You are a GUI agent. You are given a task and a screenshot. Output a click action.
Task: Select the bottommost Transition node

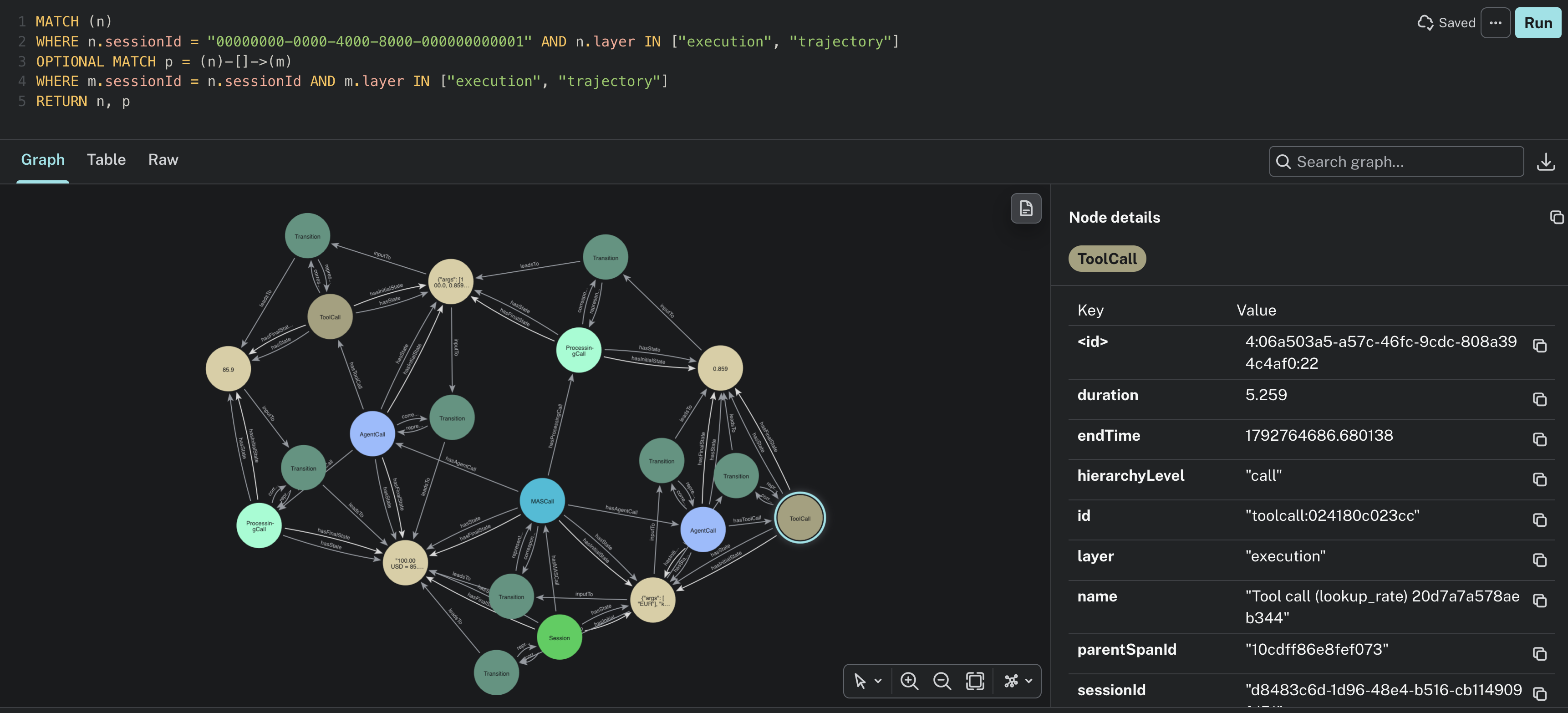(497, 673)
